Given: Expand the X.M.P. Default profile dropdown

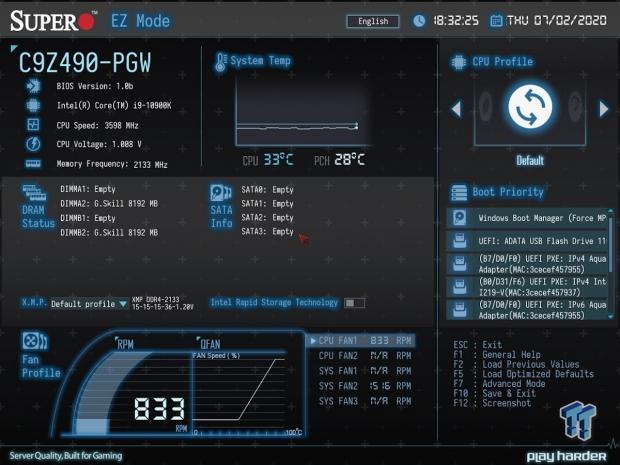Looking at the screenshot, I should (89, 304).
